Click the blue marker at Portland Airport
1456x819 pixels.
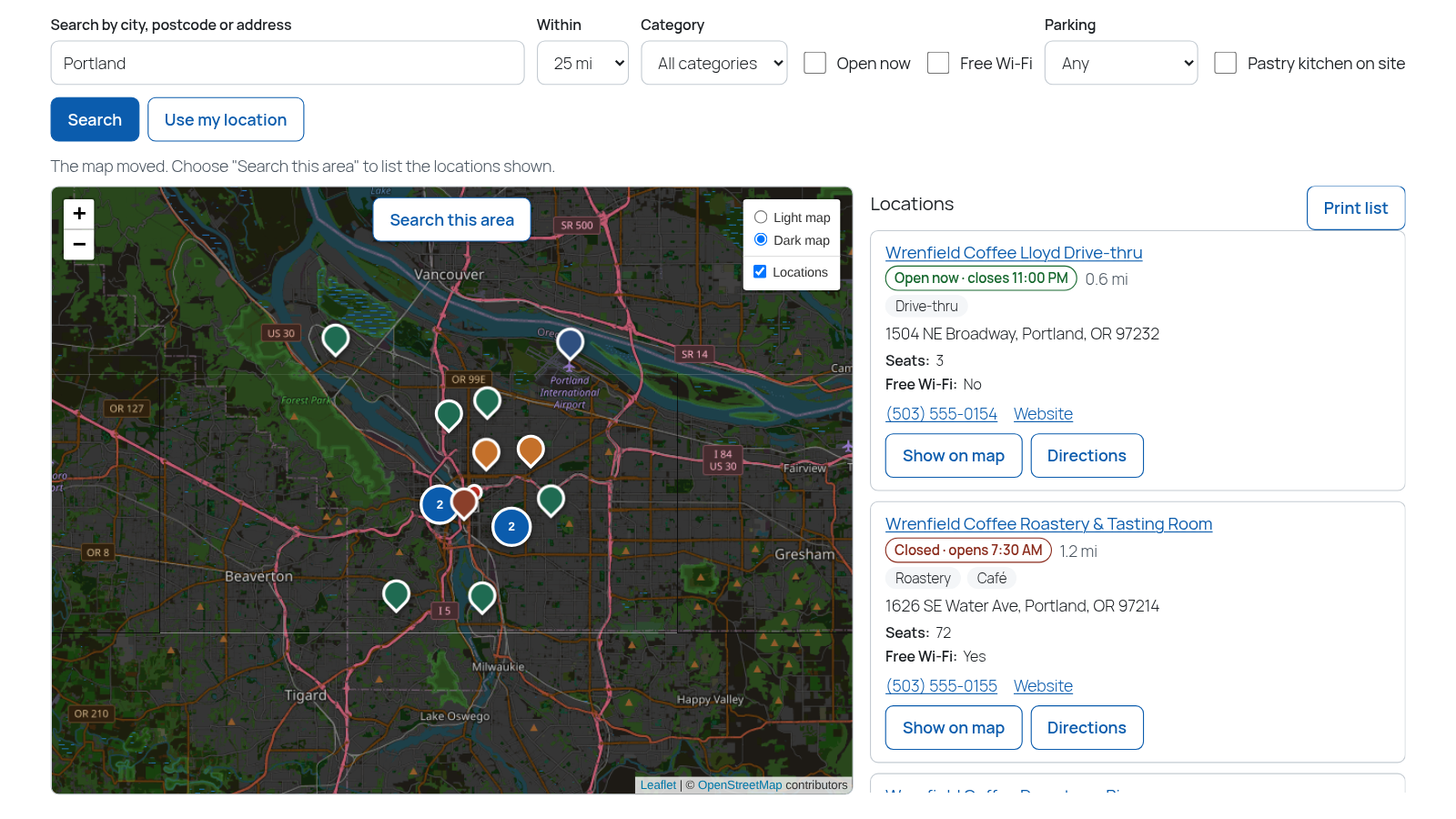[570, 344]
